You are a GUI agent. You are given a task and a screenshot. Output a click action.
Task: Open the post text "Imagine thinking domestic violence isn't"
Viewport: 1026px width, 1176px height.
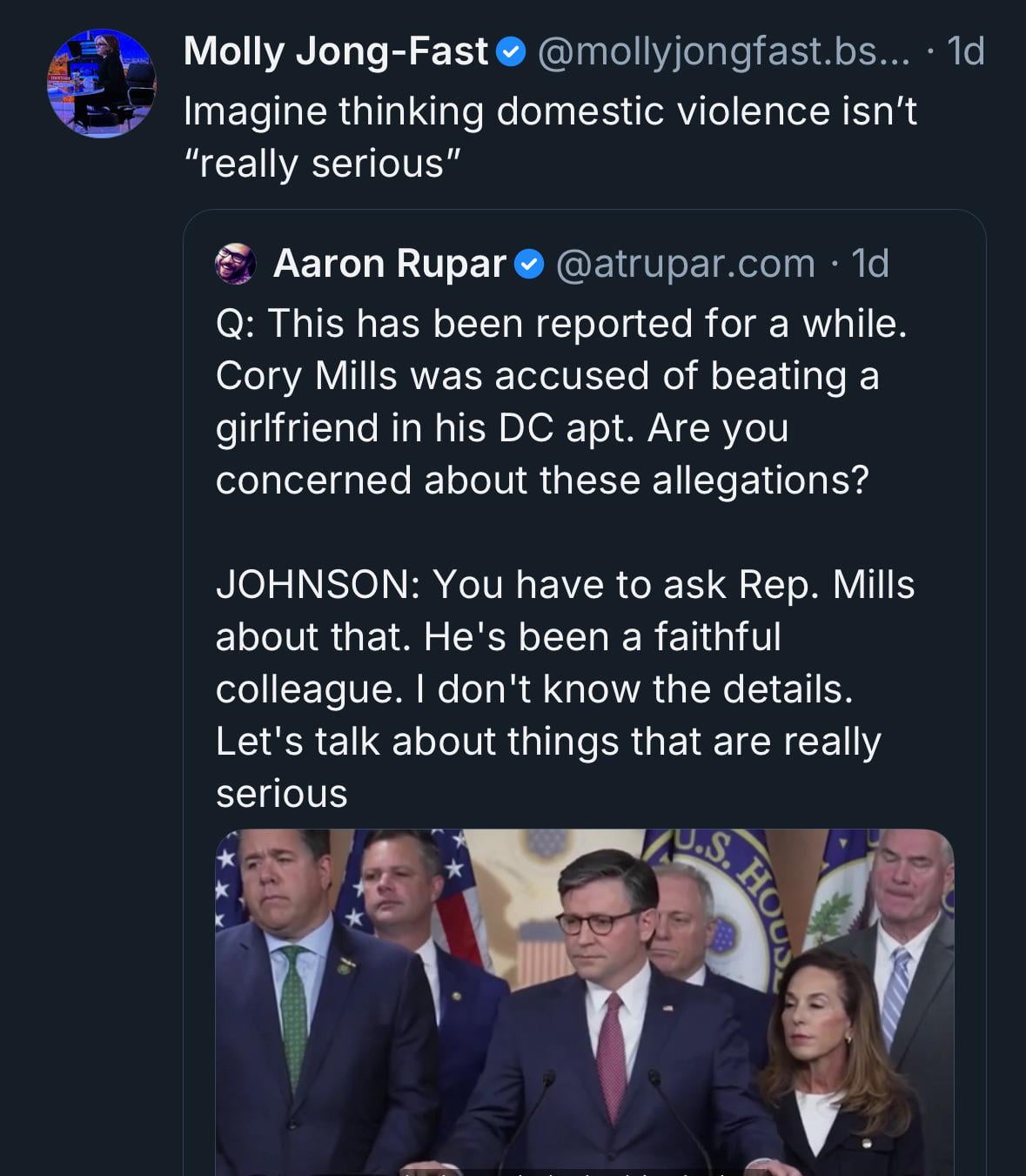(550, 111)
